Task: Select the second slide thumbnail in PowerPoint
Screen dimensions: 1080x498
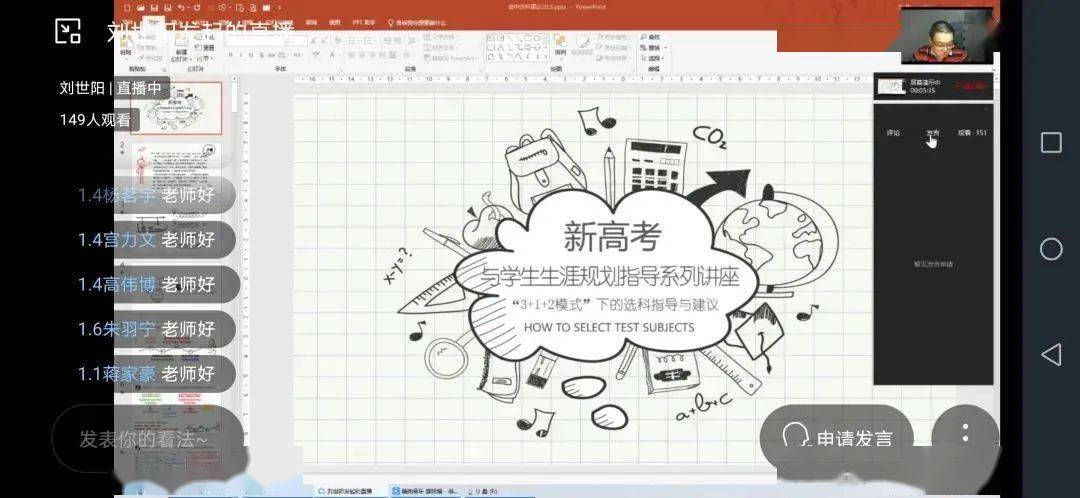Action: click(177, 165)
